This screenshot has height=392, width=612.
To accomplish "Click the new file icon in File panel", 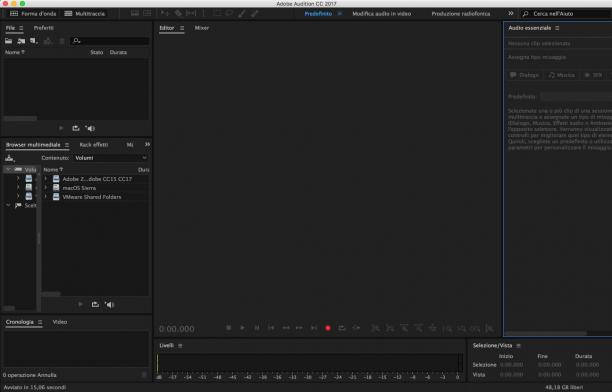I will click(34, 41).
